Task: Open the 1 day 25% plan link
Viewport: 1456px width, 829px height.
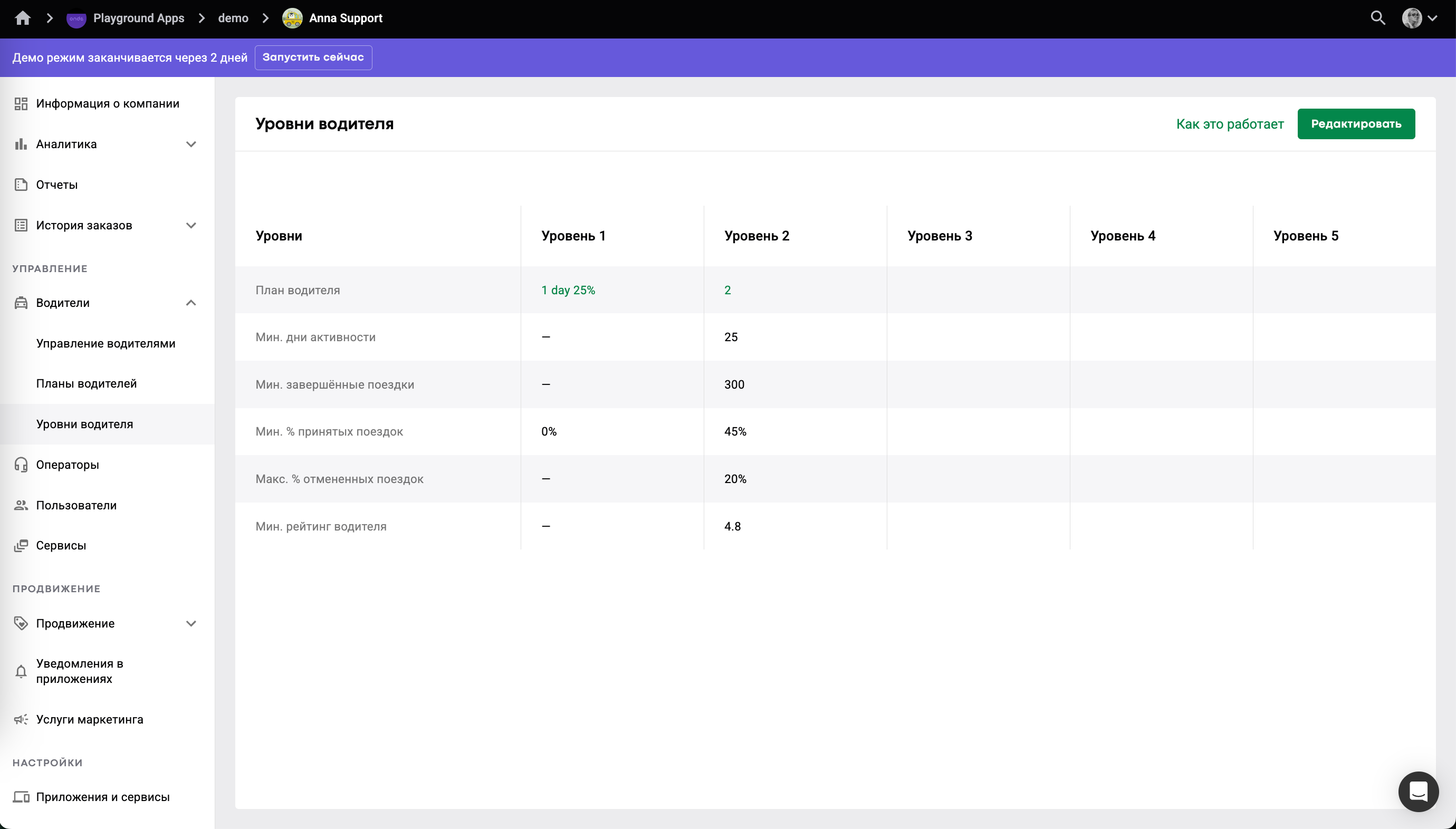Action: [x=568, y=291]
